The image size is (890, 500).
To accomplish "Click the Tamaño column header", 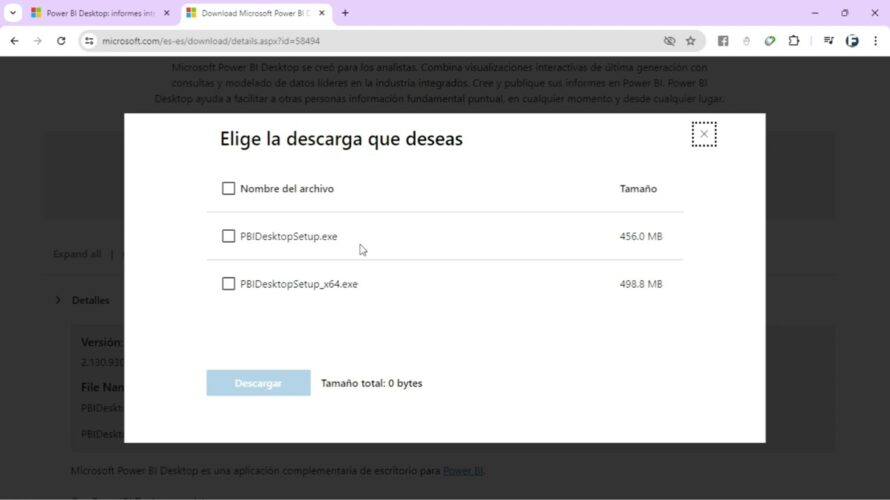I will coord(638,188).
